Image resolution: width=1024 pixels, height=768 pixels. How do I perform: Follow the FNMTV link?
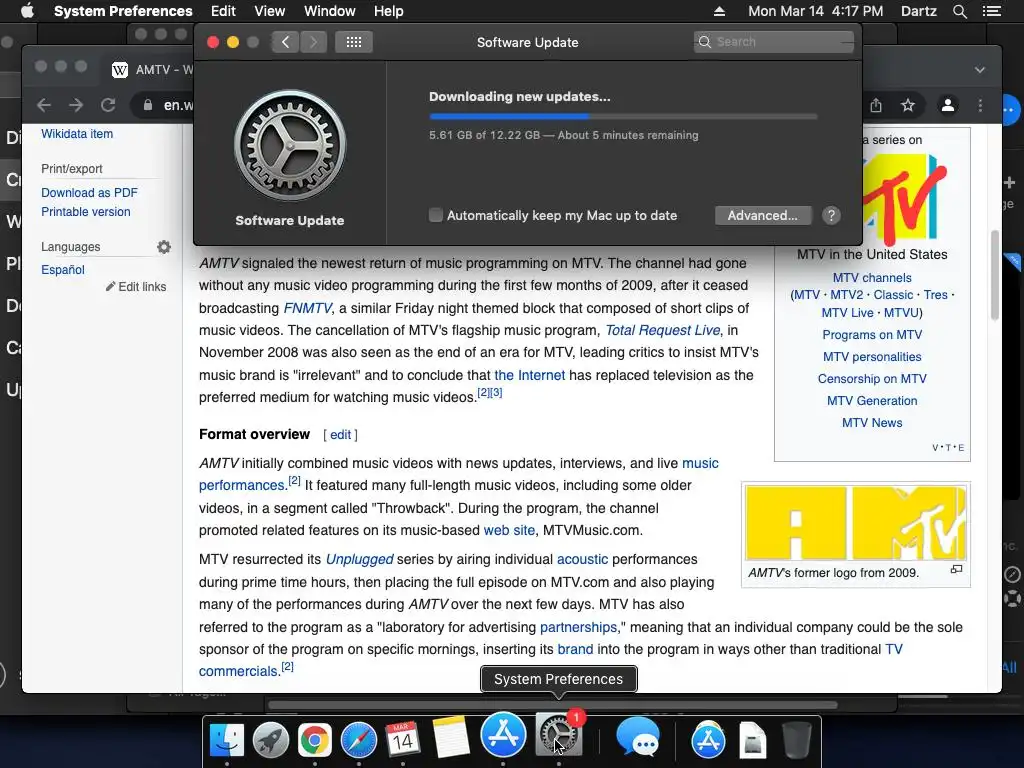pos(308,308)
